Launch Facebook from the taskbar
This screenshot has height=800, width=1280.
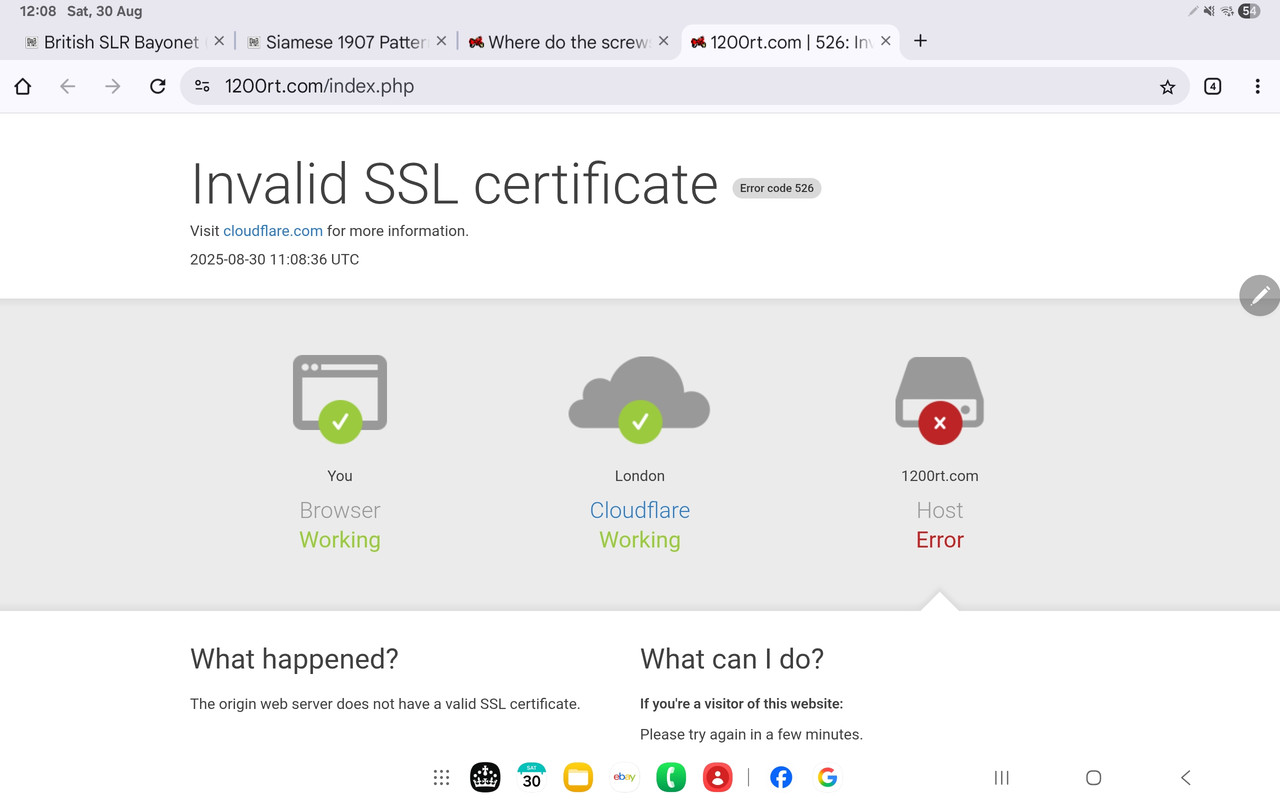pos(781,777)
